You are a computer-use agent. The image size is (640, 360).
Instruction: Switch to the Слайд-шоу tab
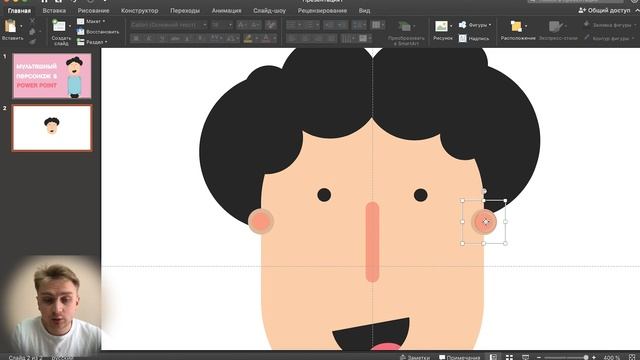pos(269,11)
